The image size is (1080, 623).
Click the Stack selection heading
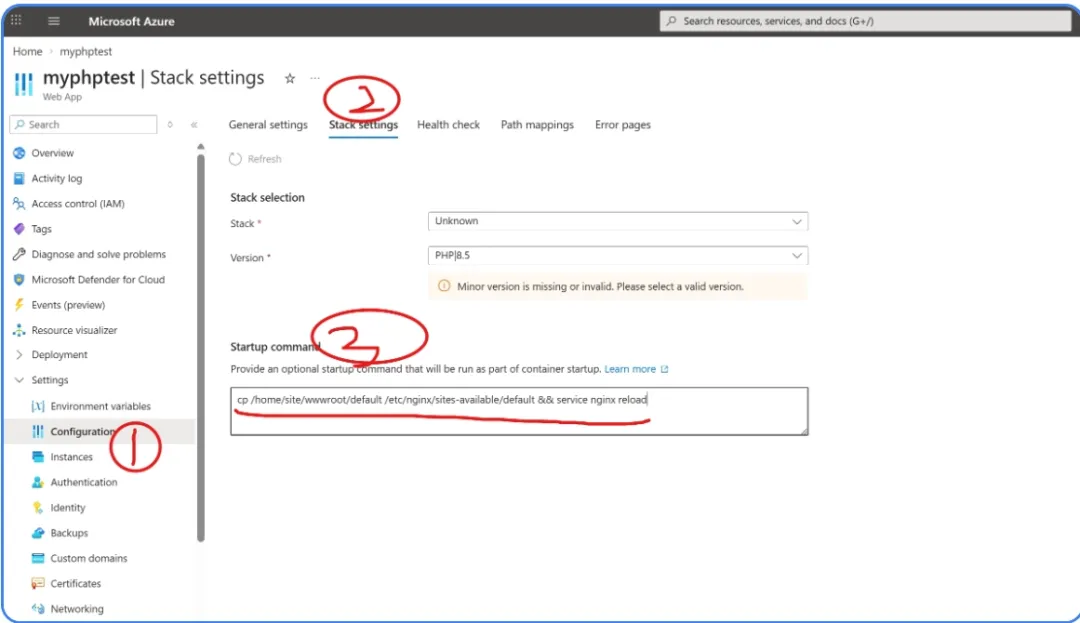coord(267,198)
